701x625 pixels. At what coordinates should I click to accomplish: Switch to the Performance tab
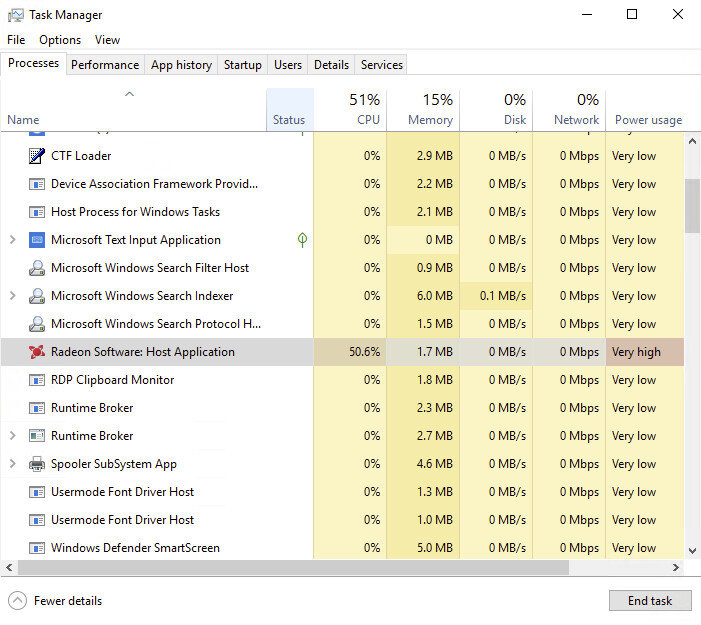(105, 65)
